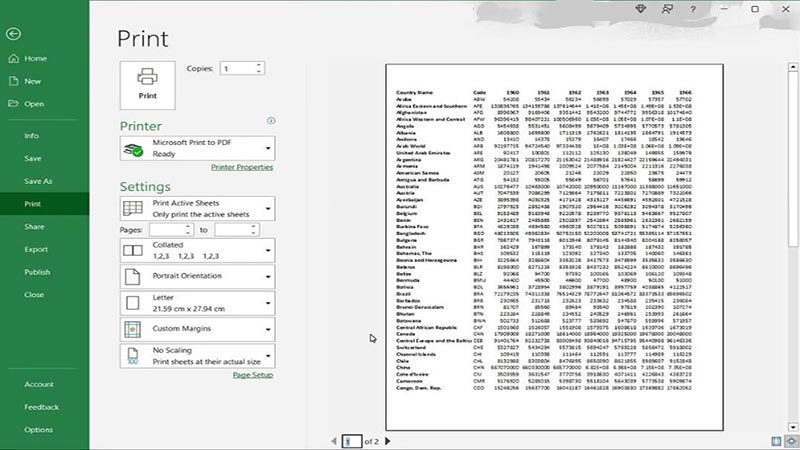Viewport: 800px width, 450px height.
Task: Toggle Zoom to Page in preview
Action: (791, 441)
